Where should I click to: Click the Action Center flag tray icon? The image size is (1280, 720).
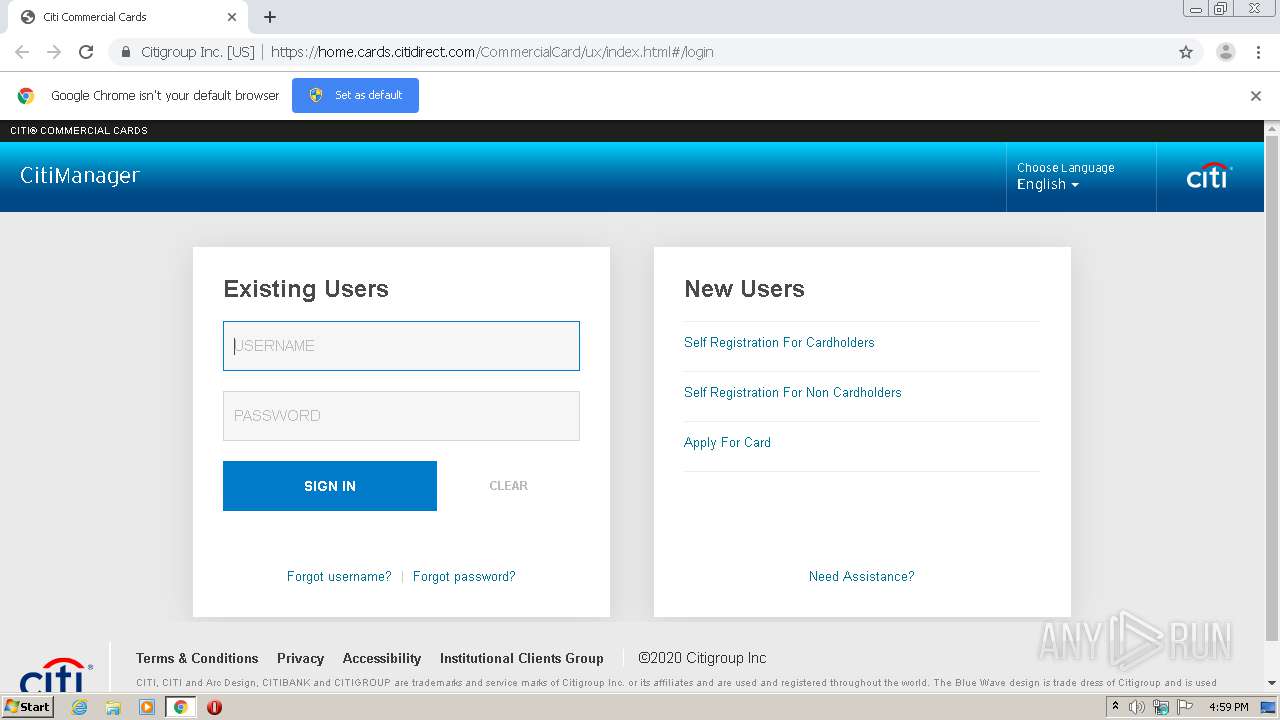tap(1185, 707)
